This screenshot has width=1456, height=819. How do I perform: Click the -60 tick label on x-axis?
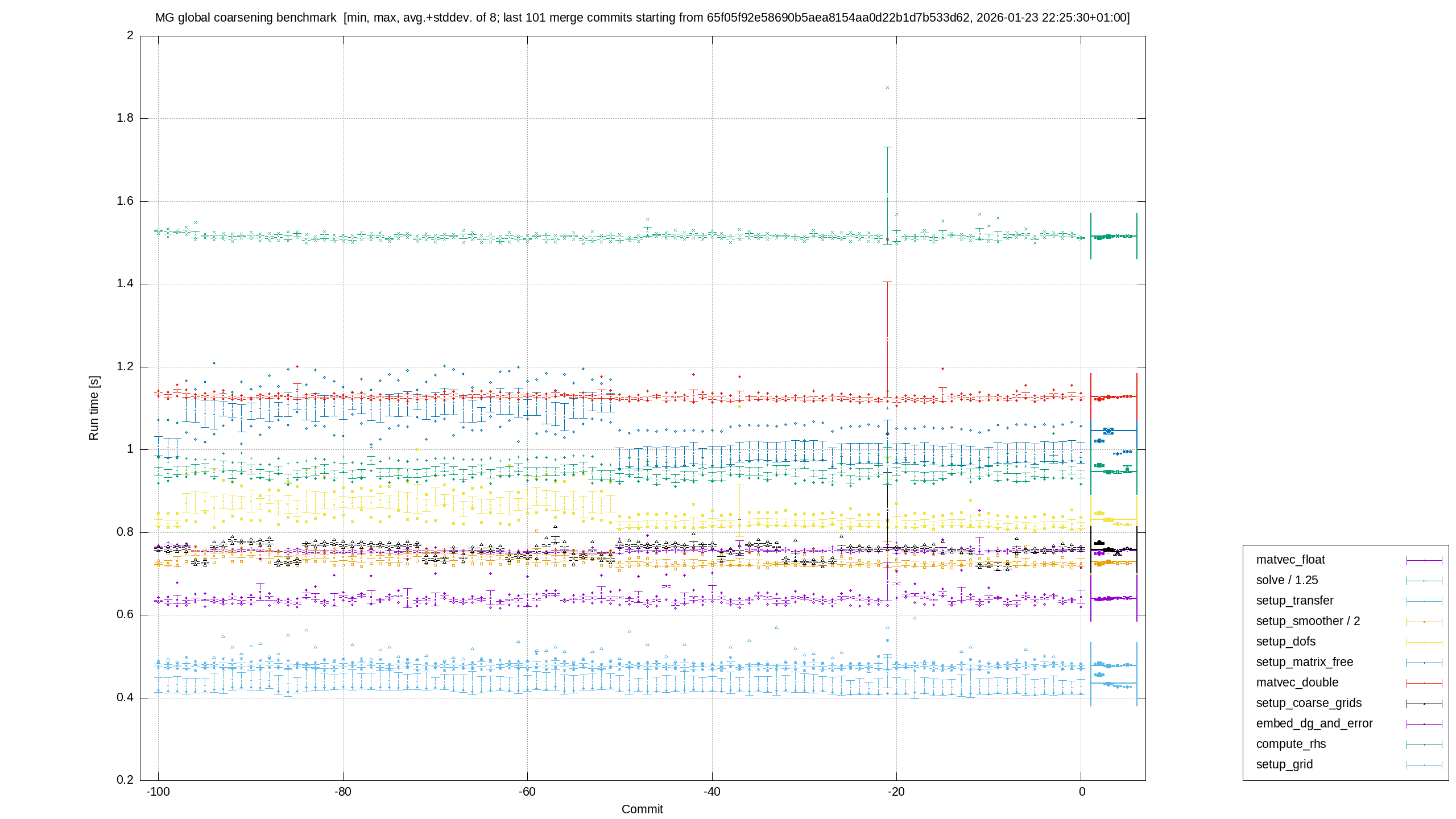tap(527, 792)
